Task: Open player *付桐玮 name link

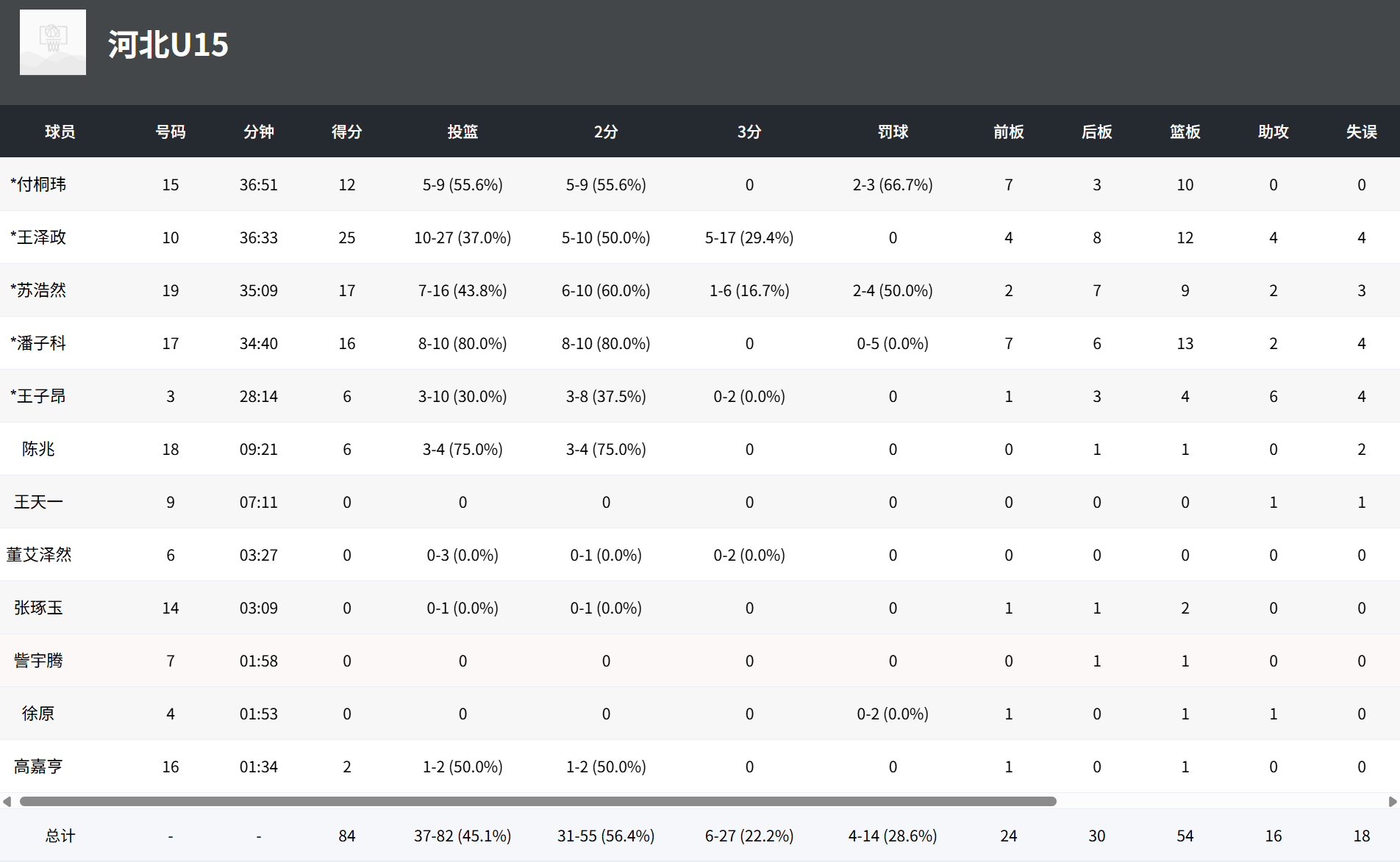Action: pos(38,184)
